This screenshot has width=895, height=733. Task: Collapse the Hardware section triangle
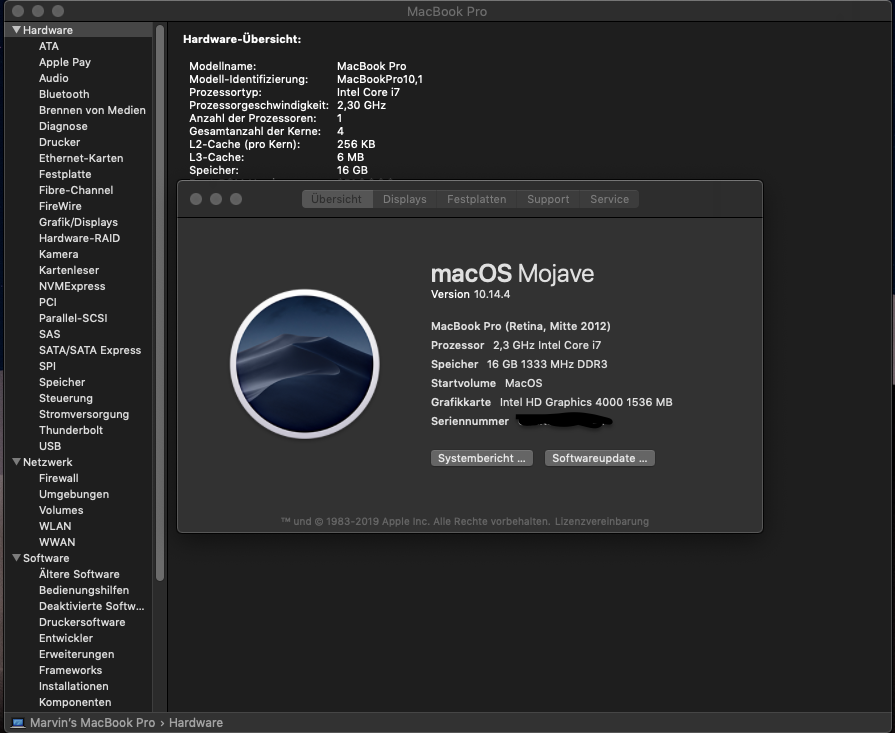(x=16, y=30)
